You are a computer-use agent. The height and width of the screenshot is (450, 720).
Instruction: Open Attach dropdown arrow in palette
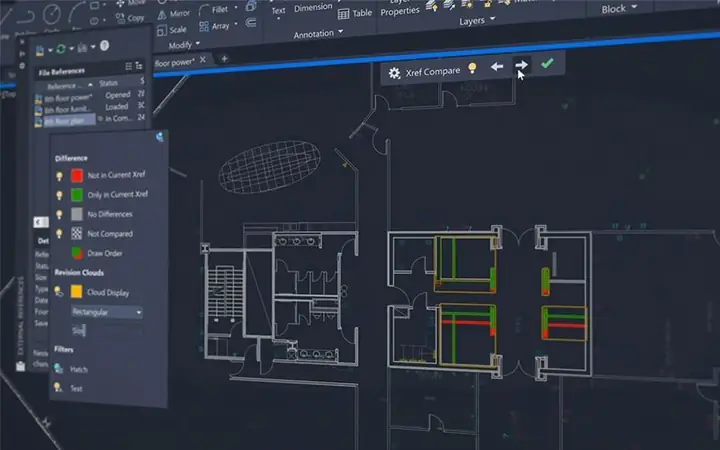coord(50,50)
